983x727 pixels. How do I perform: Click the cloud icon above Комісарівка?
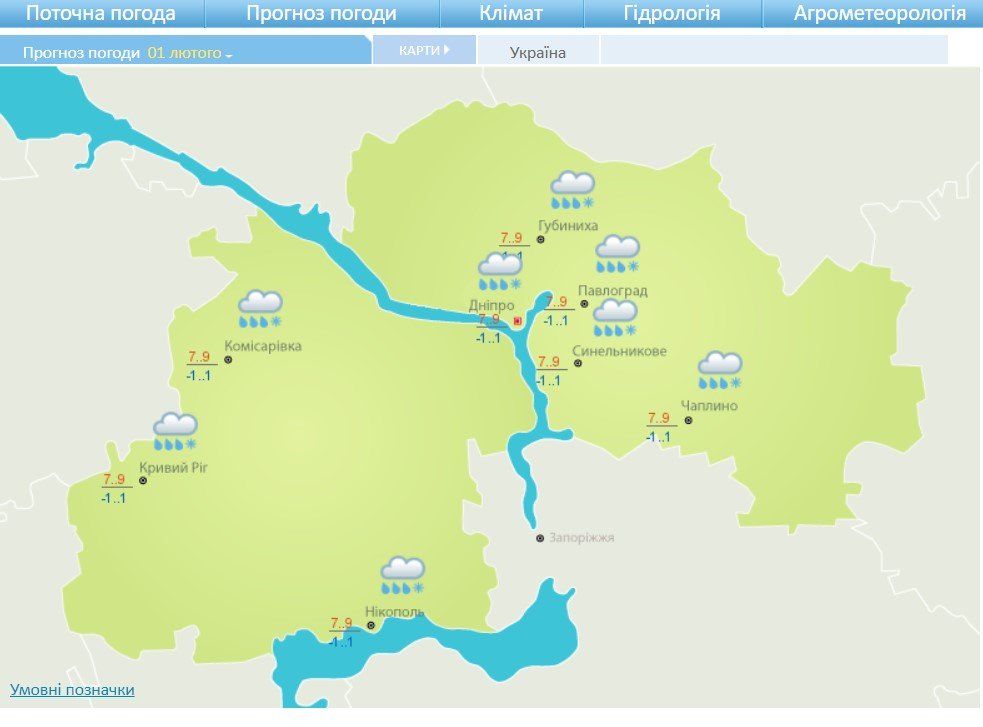click(260, 309)
